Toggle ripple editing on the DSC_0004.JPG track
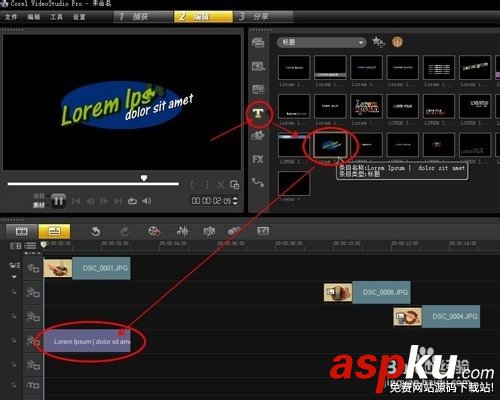Screen dimensions: 500x400 (x=14, y=316)
